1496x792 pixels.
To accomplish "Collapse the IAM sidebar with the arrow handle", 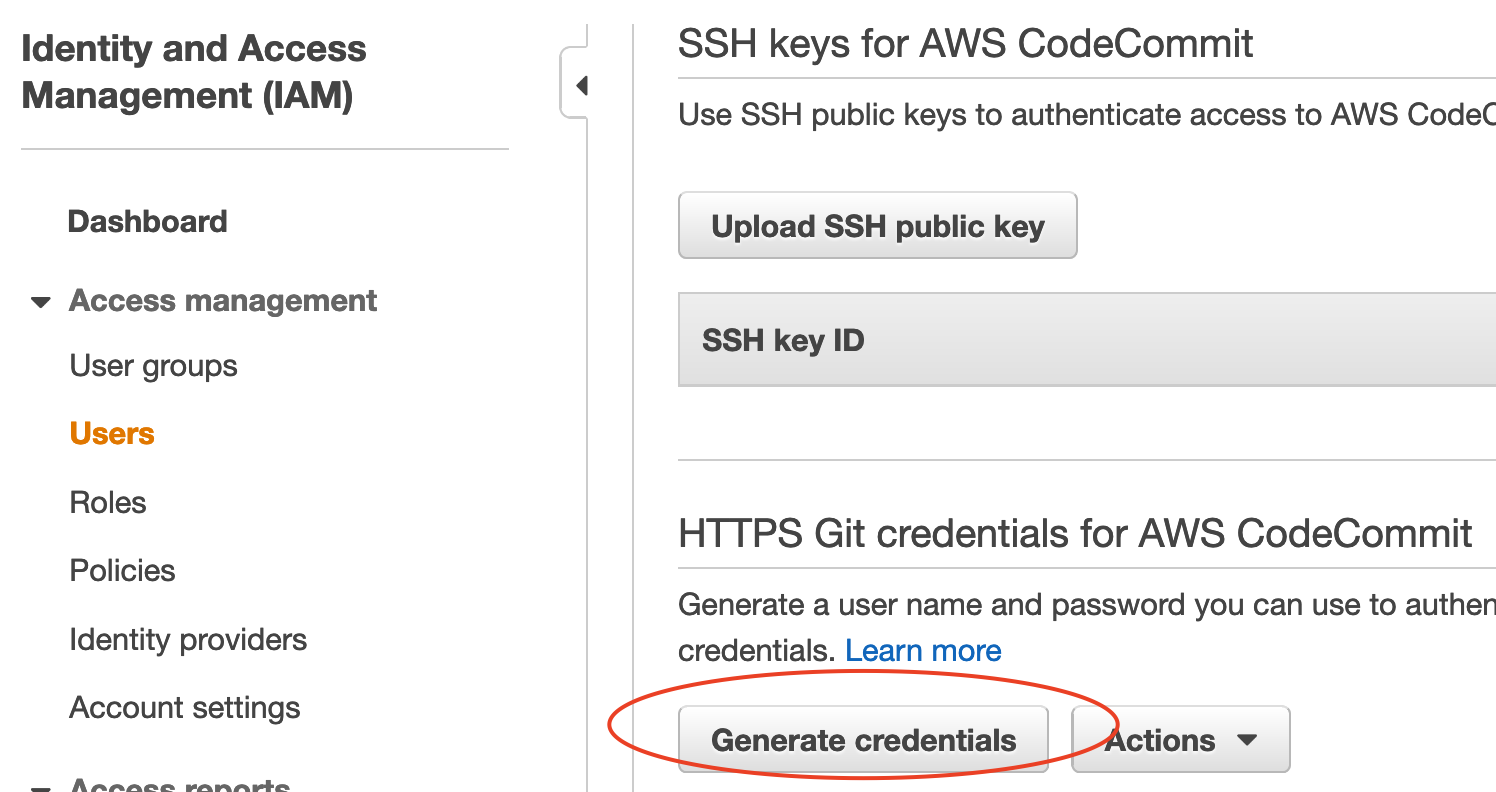I will tap(580, 86).
